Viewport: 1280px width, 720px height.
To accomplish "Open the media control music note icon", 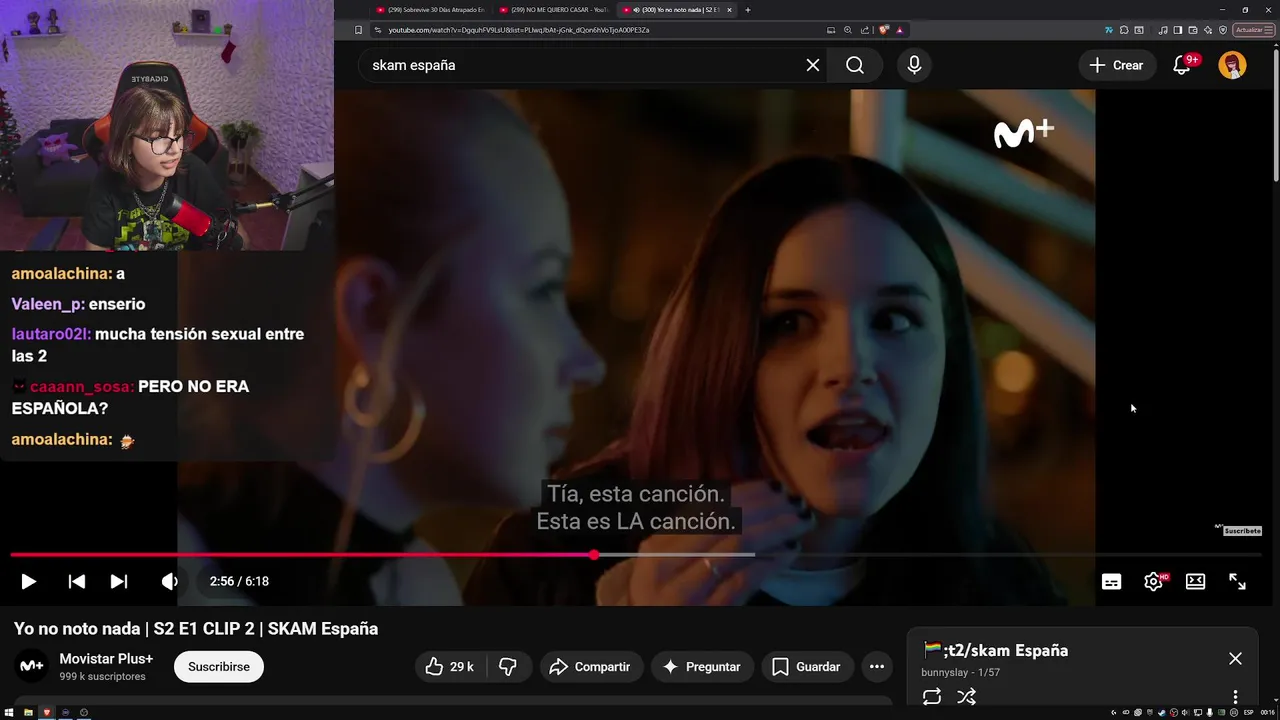I will coord(1162,30).
